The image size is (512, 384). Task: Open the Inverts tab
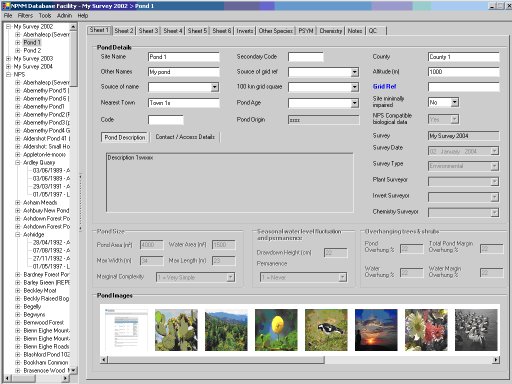point(245,31)
